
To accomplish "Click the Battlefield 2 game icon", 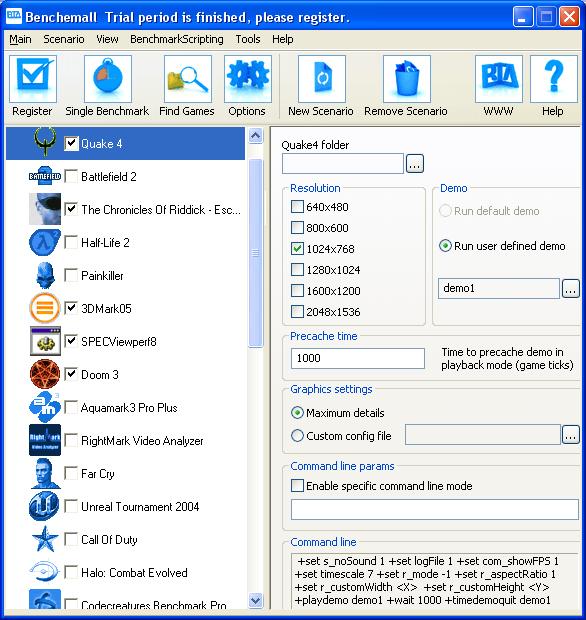I will click(45, 176).
